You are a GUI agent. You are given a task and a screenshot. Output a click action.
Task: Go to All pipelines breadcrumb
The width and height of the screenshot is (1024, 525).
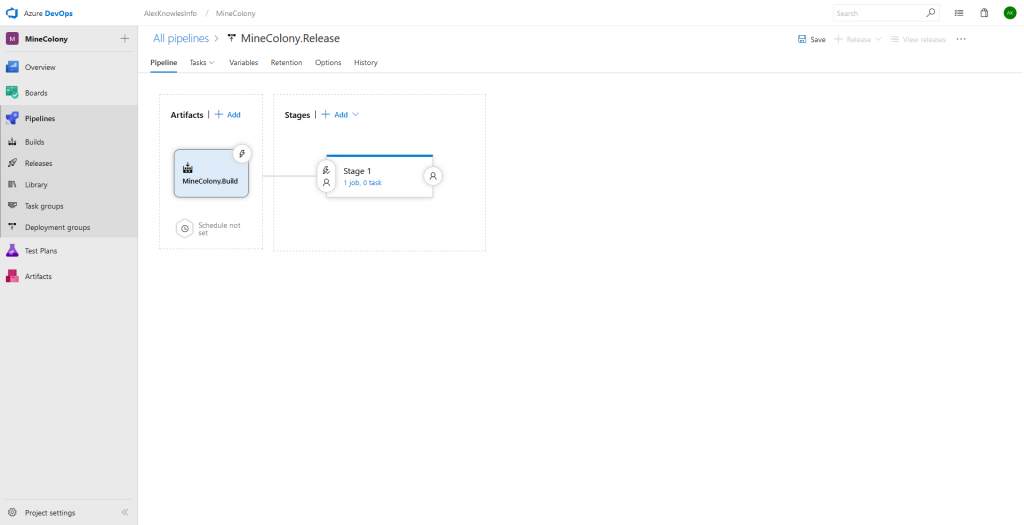pyautogui.click(x=181, y=39)
